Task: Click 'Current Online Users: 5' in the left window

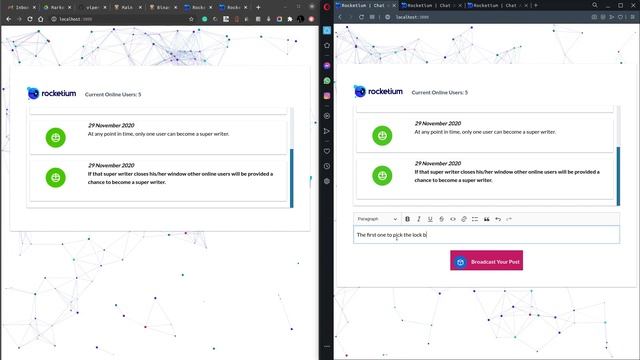Action: coord(113,94)
